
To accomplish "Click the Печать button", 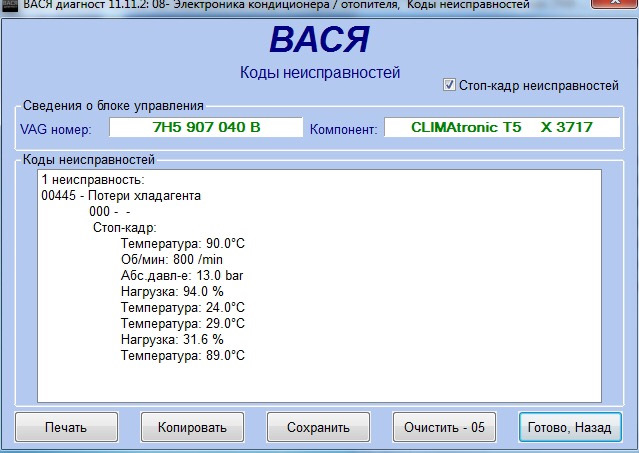I will click(66, 427).
